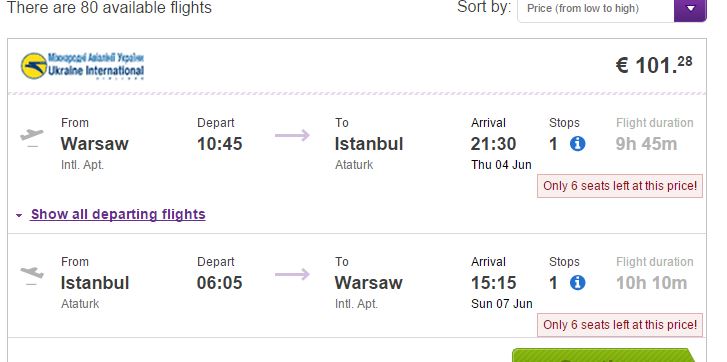This screenshot has width=727, height=362.
Task: Click the return plane icon beside Istanbul
Action: coord(32,275)
